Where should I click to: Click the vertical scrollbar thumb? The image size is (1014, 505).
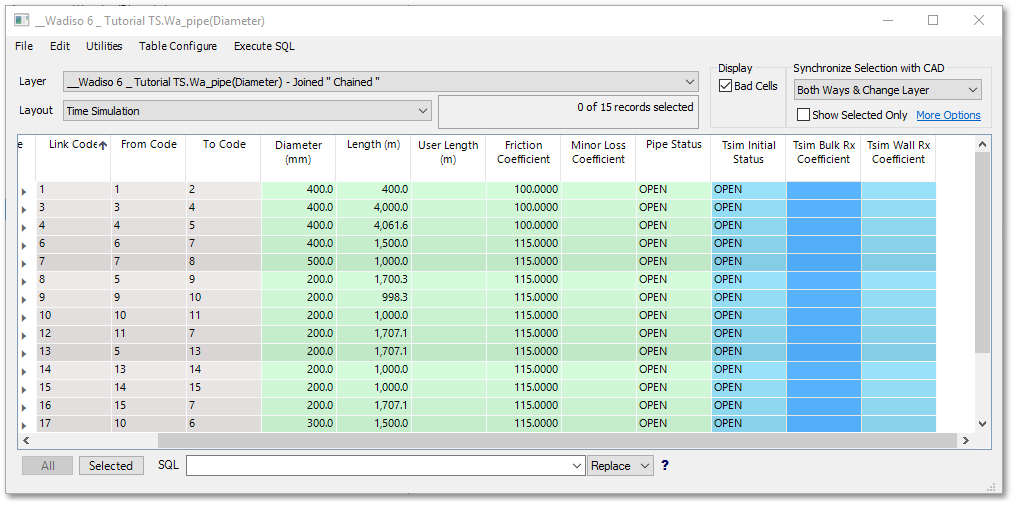click(982, 252)
